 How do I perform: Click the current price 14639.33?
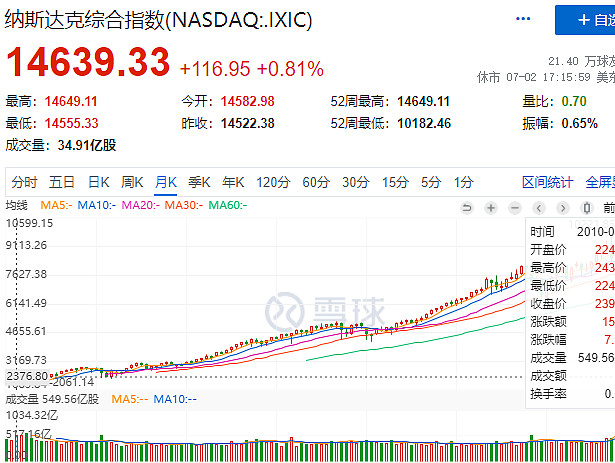[88, 62]
